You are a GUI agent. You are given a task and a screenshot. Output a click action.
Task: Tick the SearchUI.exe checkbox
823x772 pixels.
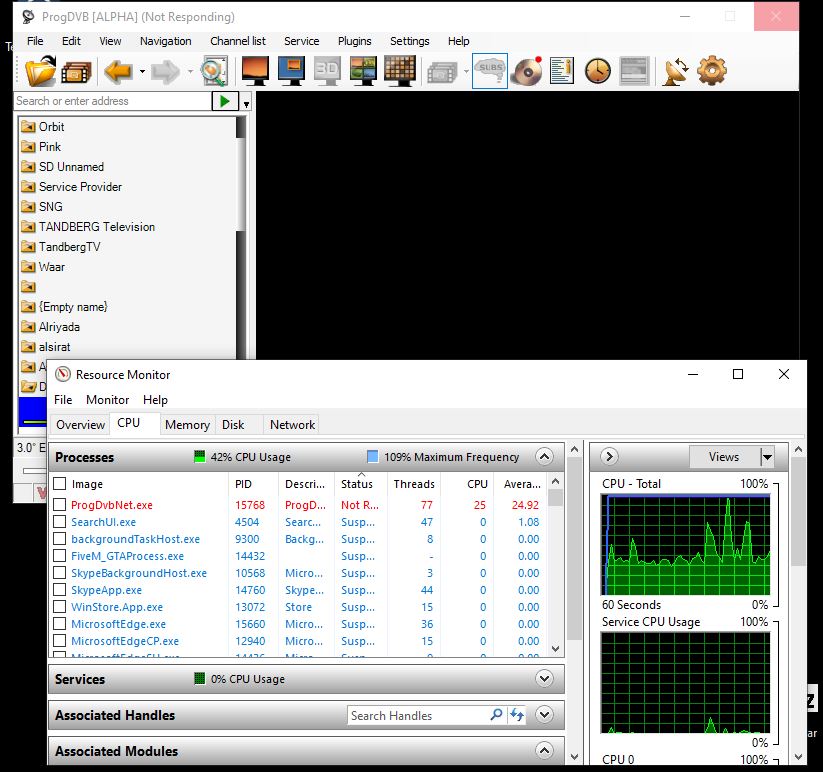(60, 522)
